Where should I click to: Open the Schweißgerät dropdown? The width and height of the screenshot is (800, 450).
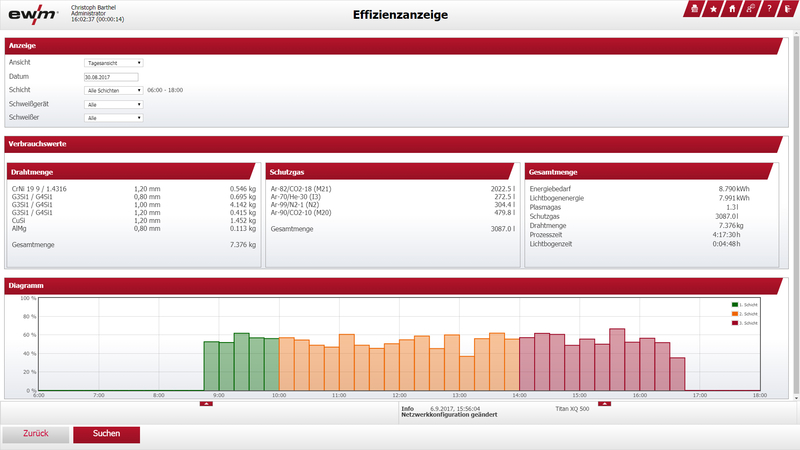pyautogui.click(x=114, y=104)
